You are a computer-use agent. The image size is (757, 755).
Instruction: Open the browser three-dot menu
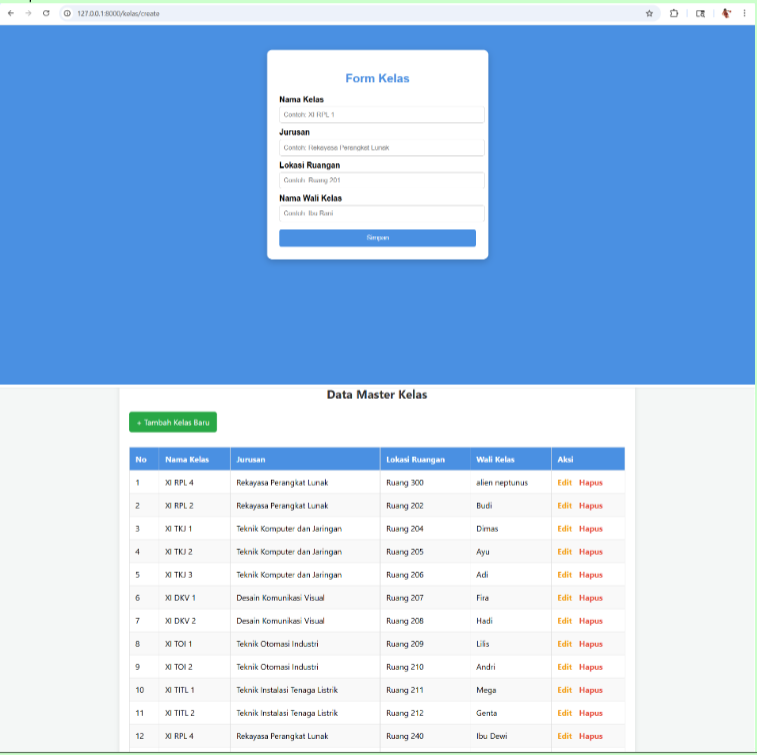tap(744, 14)
